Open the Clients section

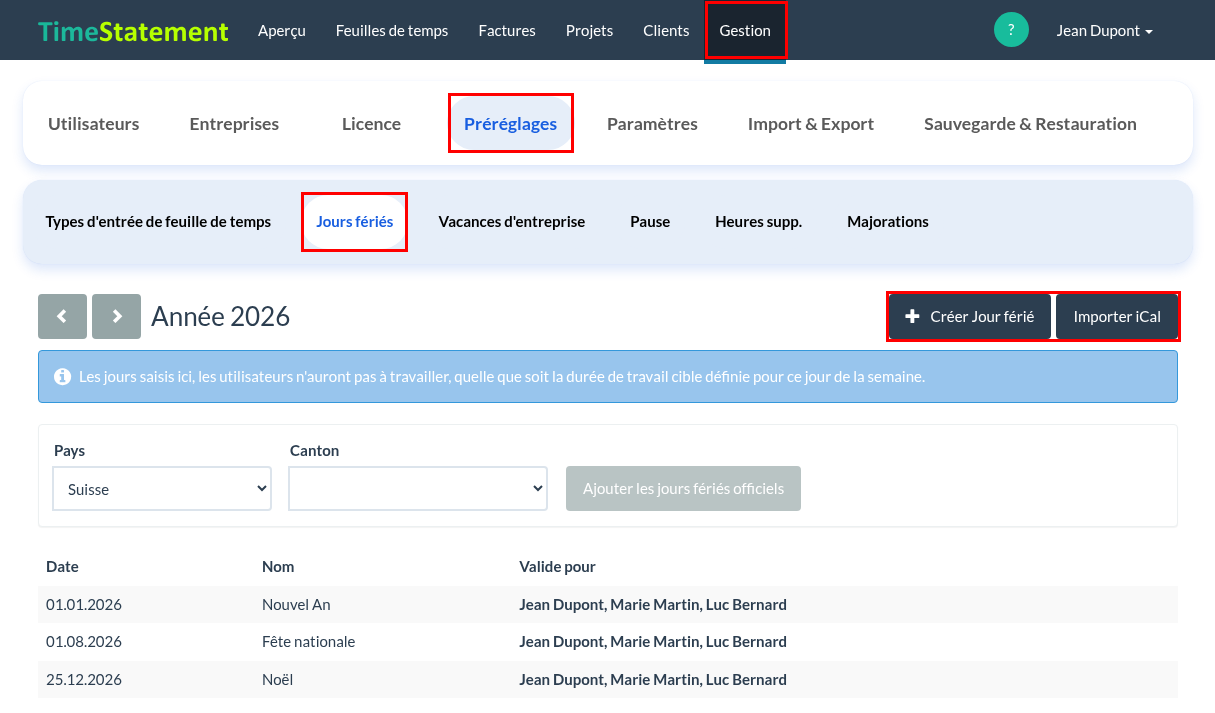coord(667,31)
